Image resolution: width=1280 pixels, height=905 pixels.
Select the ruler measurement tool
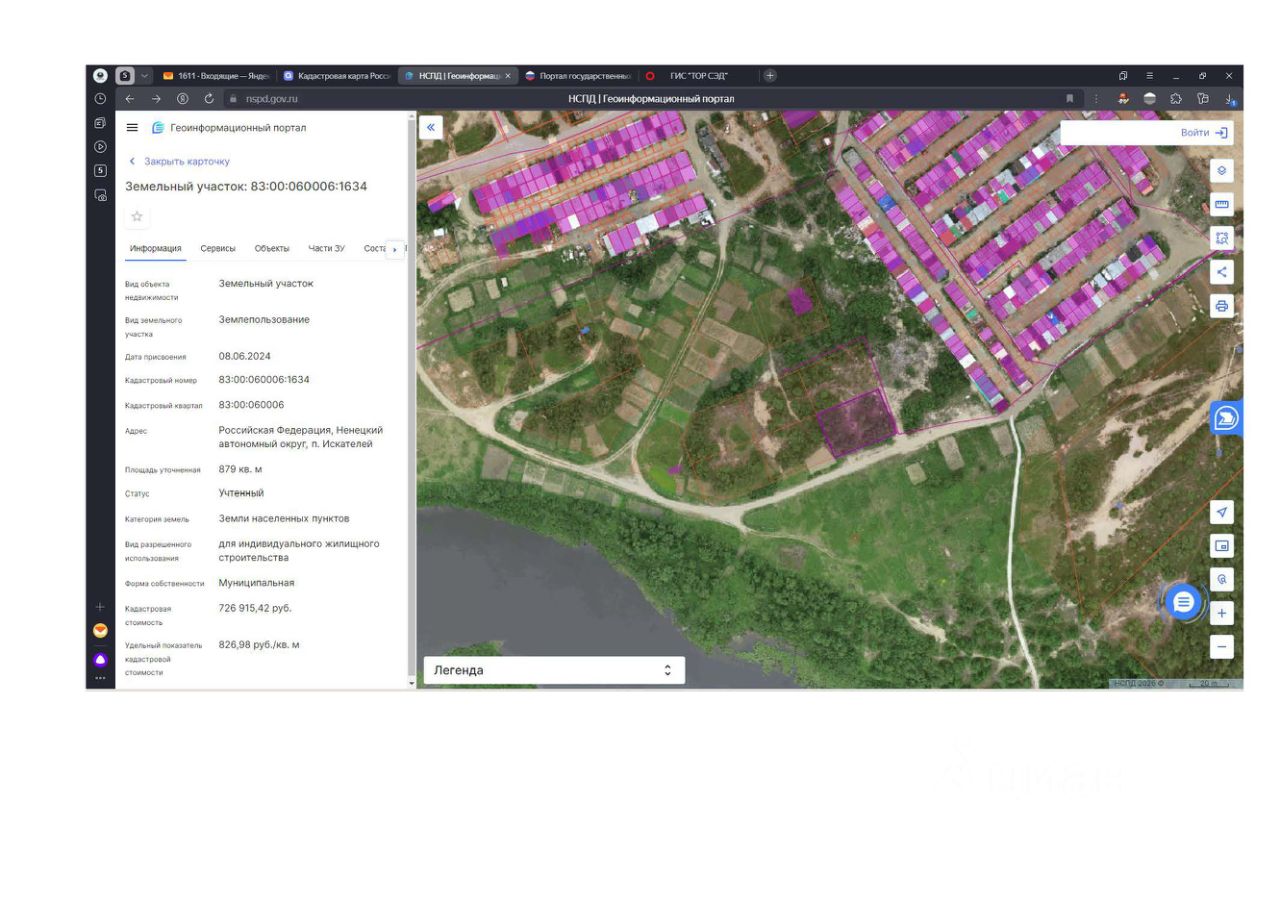pos(1221,204)
